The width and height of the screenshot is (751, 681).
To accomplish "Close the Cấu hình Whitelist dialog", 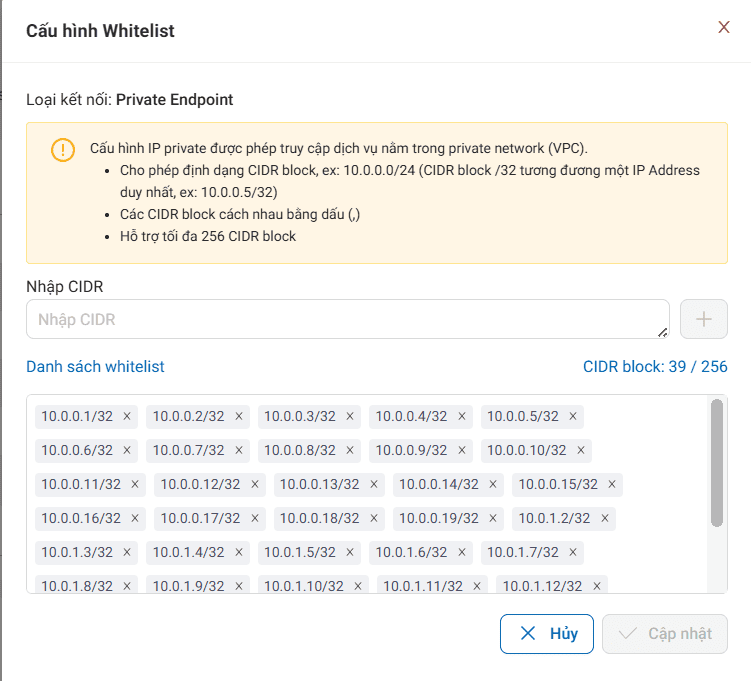I will coord(724,28).
